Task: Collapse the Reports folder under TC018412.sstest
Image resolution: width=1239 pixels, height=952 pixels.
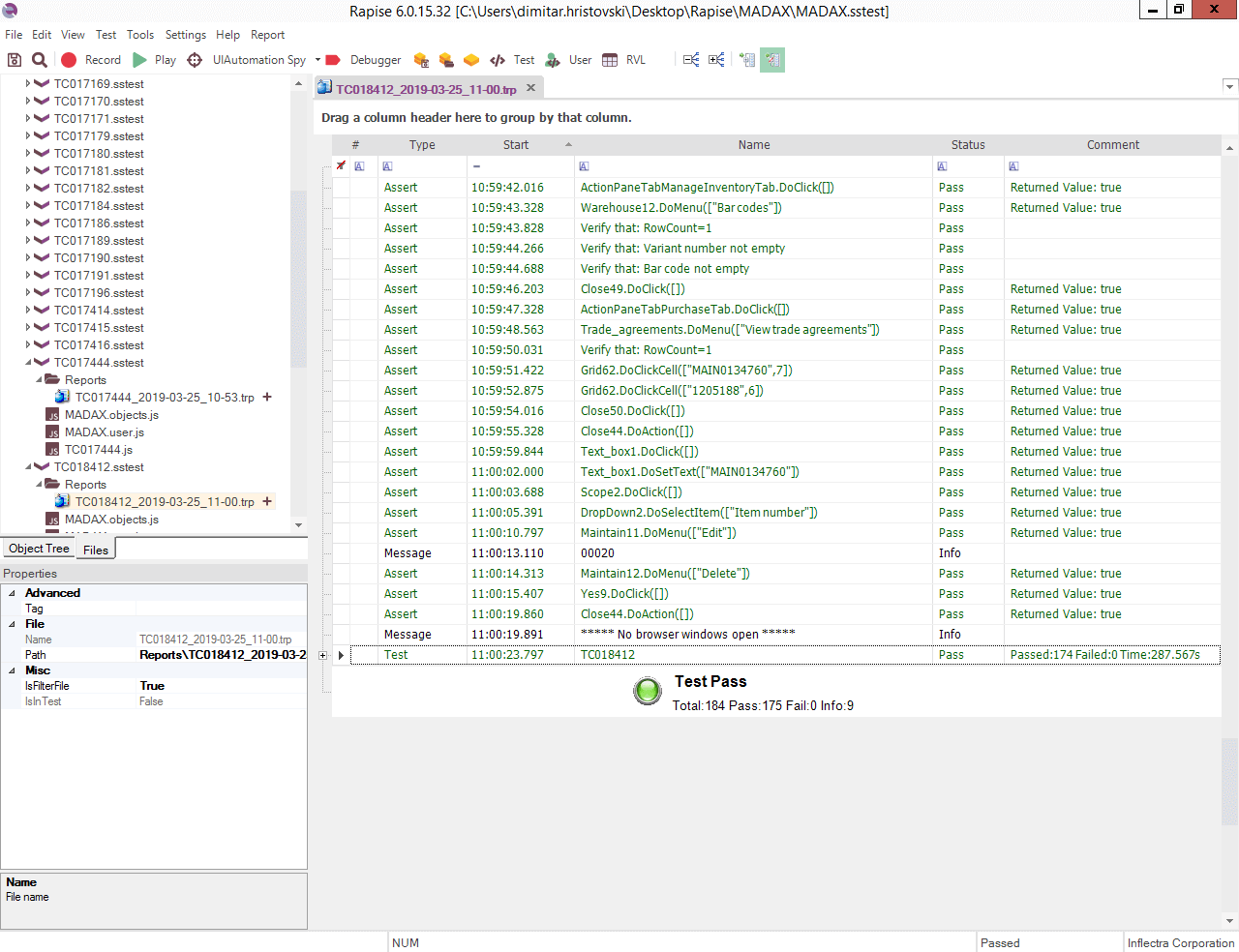Action: coord(39,484)
